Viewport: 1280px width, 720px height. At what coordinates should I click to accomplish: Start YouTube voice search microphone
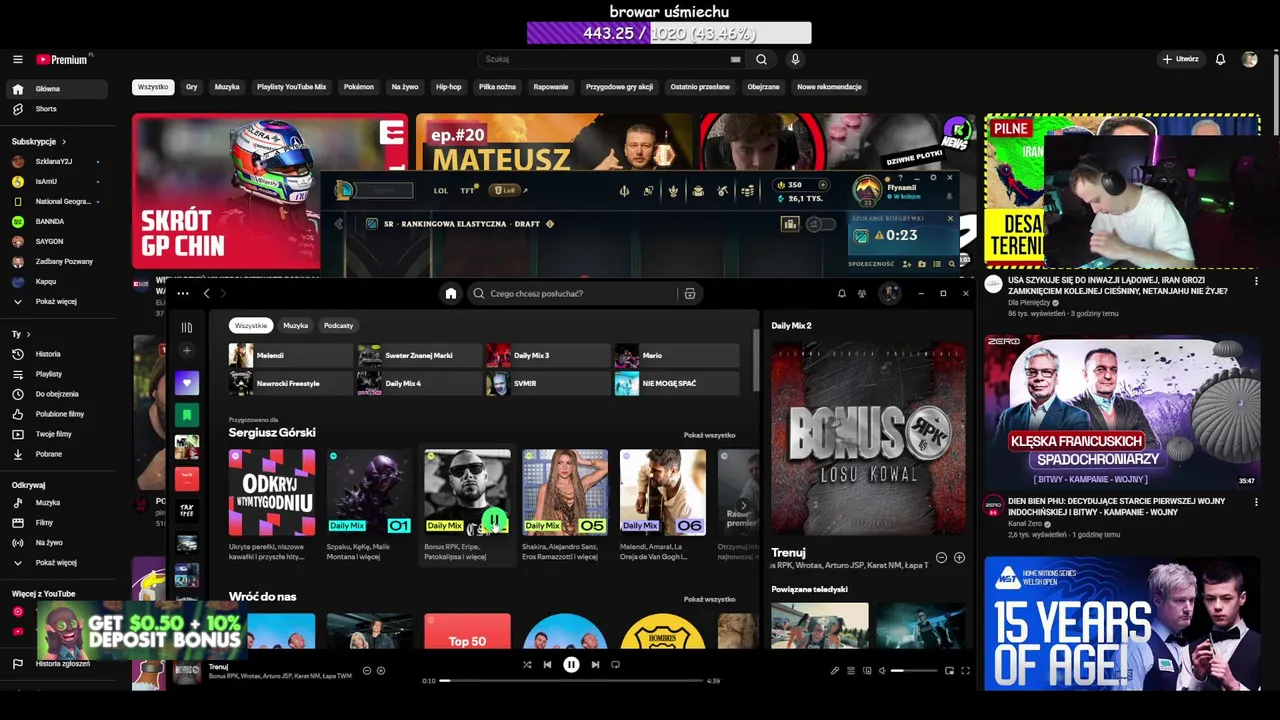[795, 60]
